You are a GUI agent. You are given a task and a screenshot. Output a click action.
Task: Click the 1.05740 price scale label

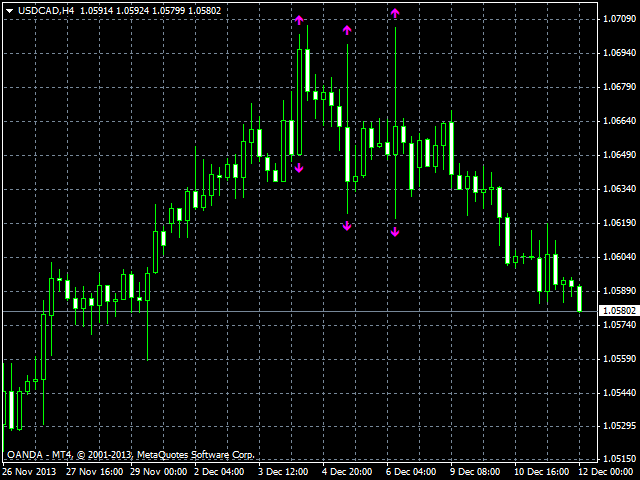(x=620, y=325)
